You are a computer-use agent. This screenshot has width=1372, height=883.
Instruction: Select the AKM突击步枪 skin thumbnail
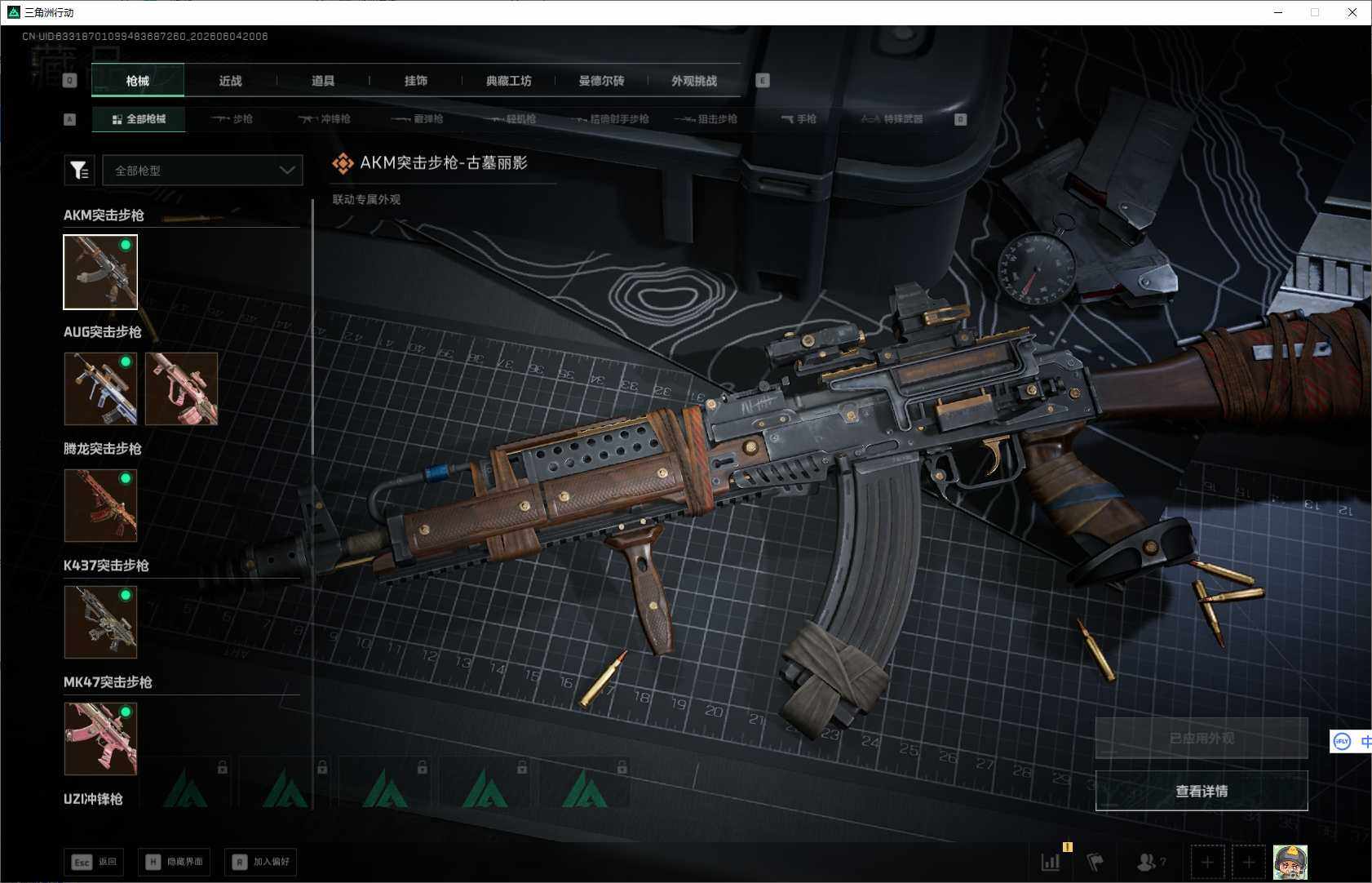(100, 272)
